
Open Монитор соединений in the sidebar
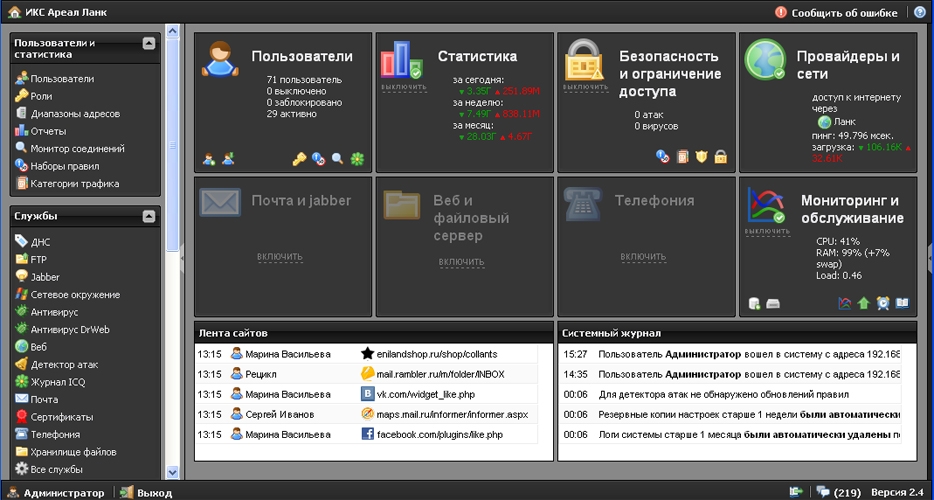[x=77, y=148]
